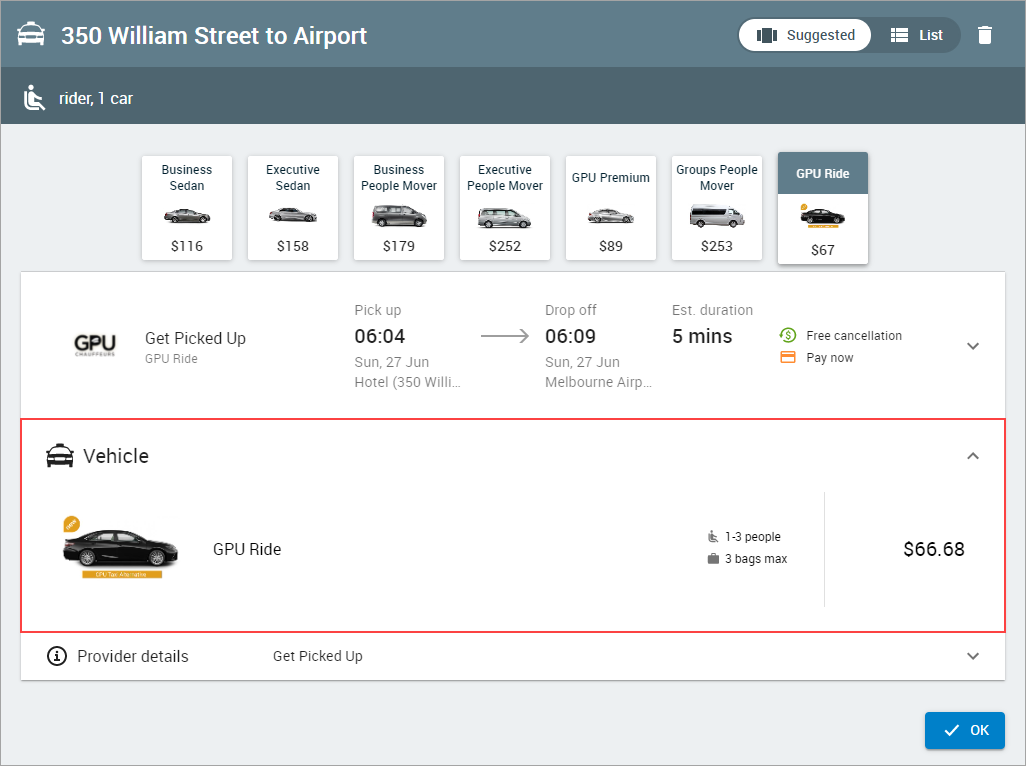1026x766 pixels.
Task: Click the $66.68 price
Action: [x=934, y=549]
